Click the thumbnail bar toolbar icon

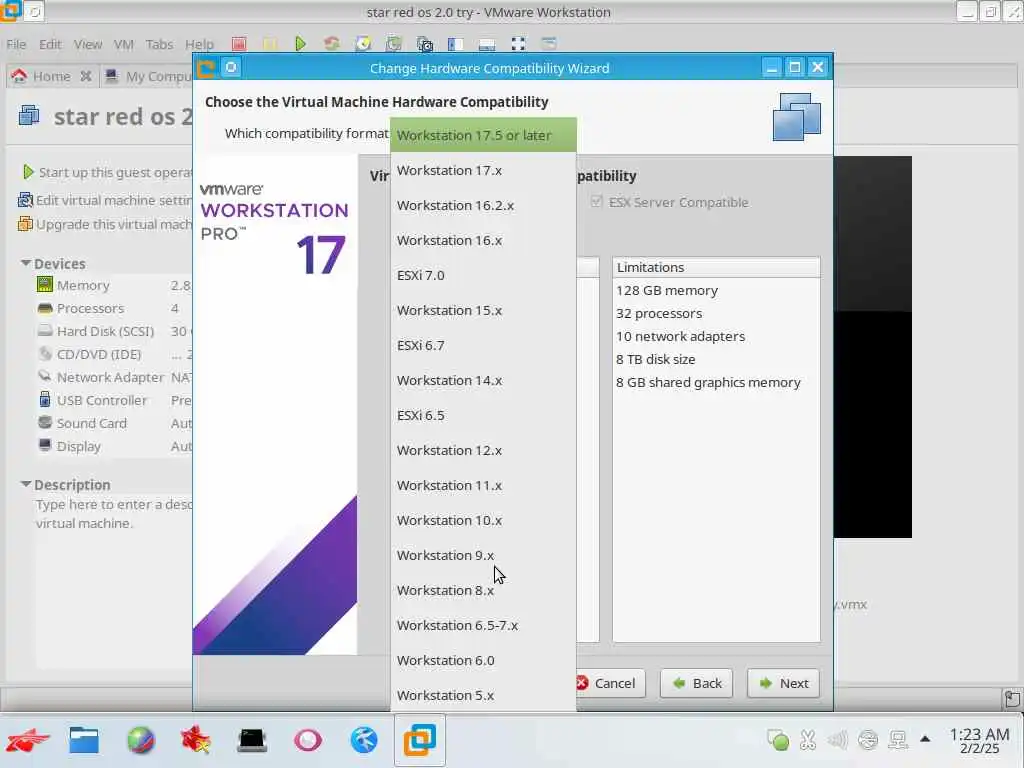pyautogui.click(x=487, y=44)
